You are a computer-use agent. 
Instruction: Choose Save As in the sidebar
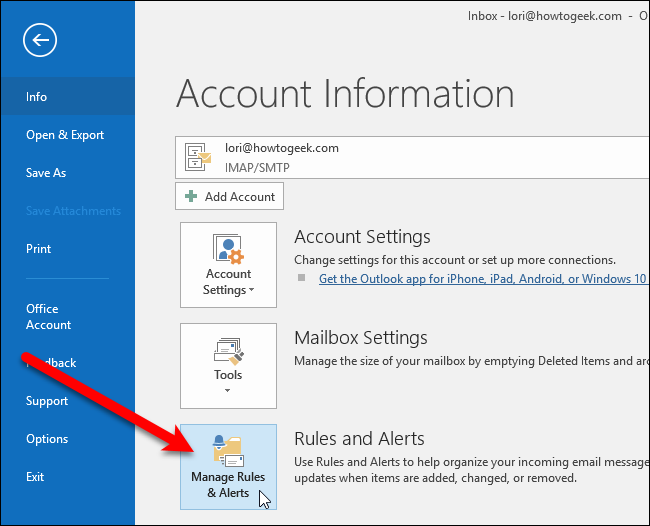46,173
